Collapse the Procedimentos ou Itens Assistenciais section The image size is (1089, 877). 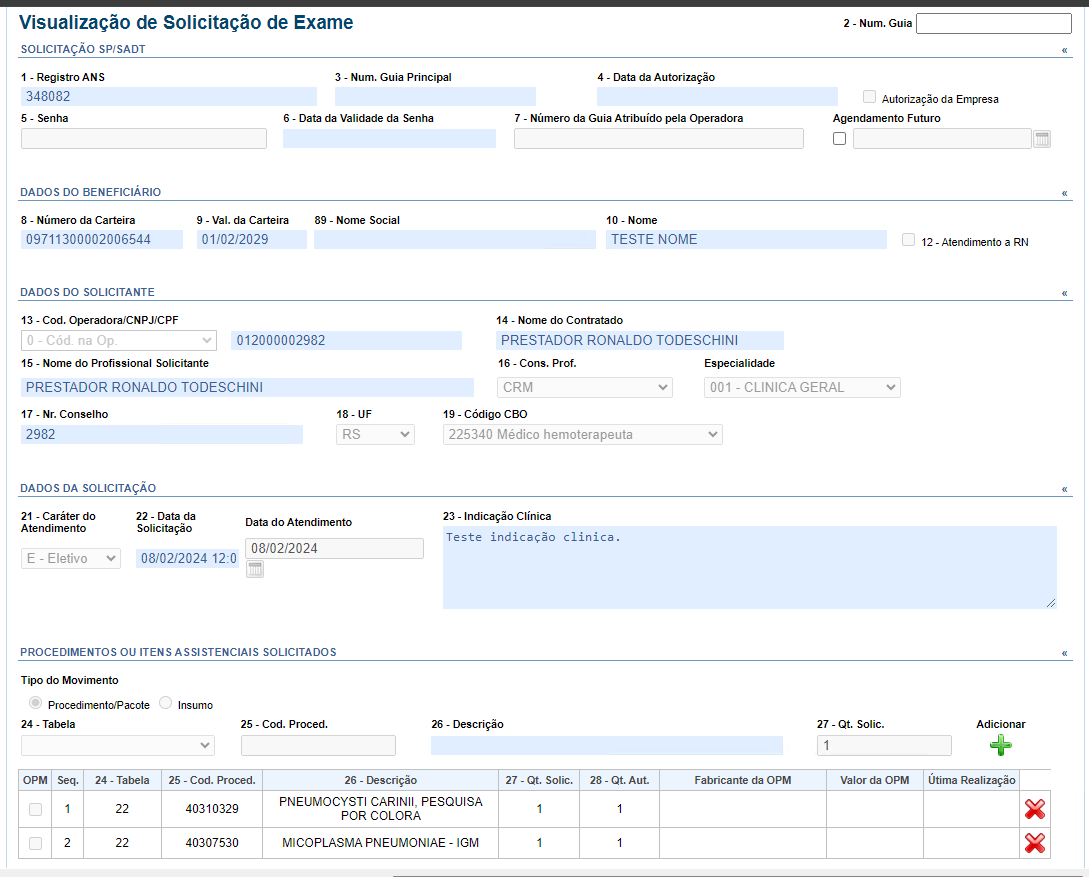pyautogui.click(x=1064, y=653)
